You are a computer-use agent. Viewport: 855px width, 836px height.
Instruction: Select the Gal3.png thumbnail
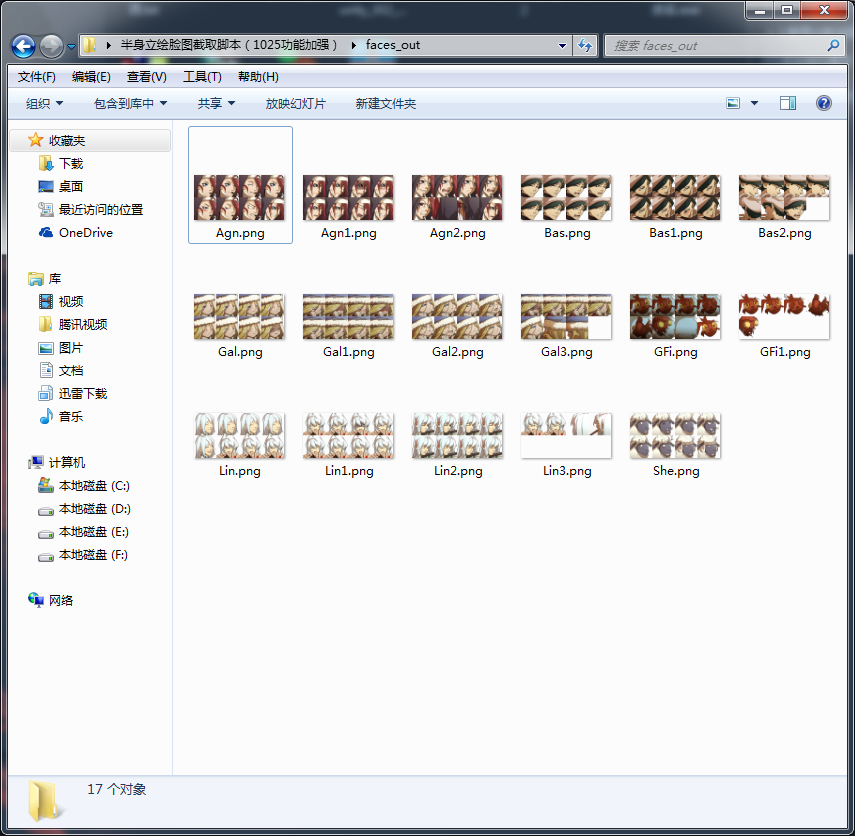coord(567,317)
